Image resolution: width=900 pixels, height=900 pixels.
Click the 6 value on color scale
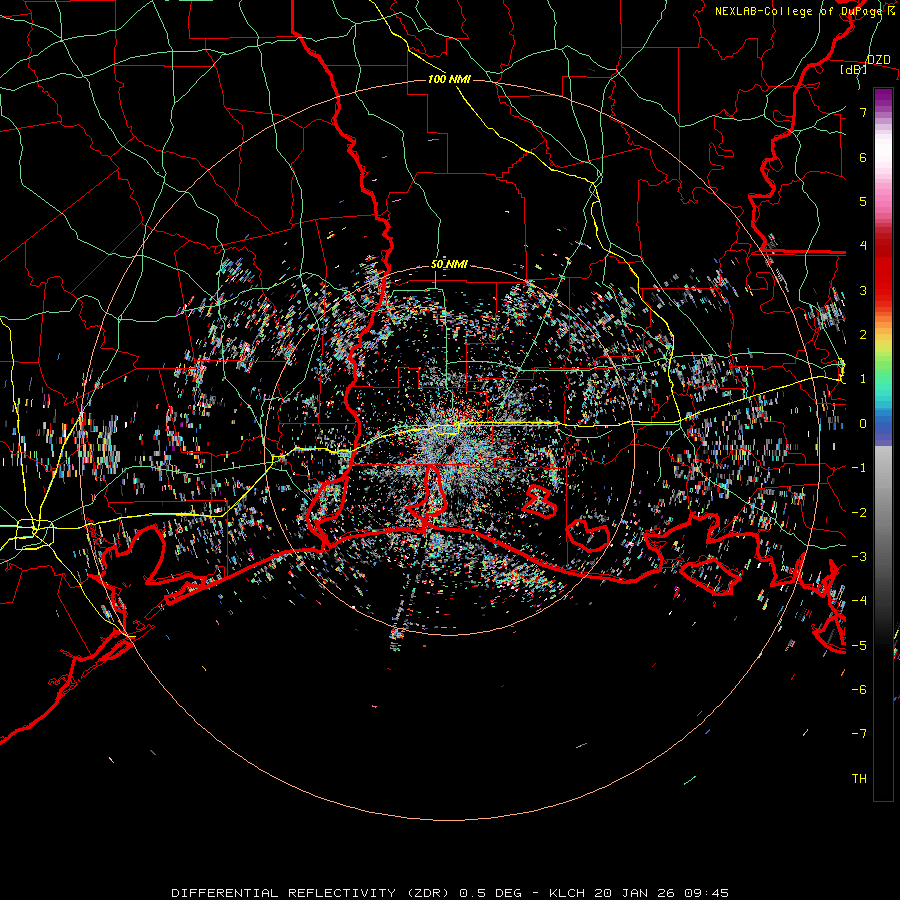[863, 157]
